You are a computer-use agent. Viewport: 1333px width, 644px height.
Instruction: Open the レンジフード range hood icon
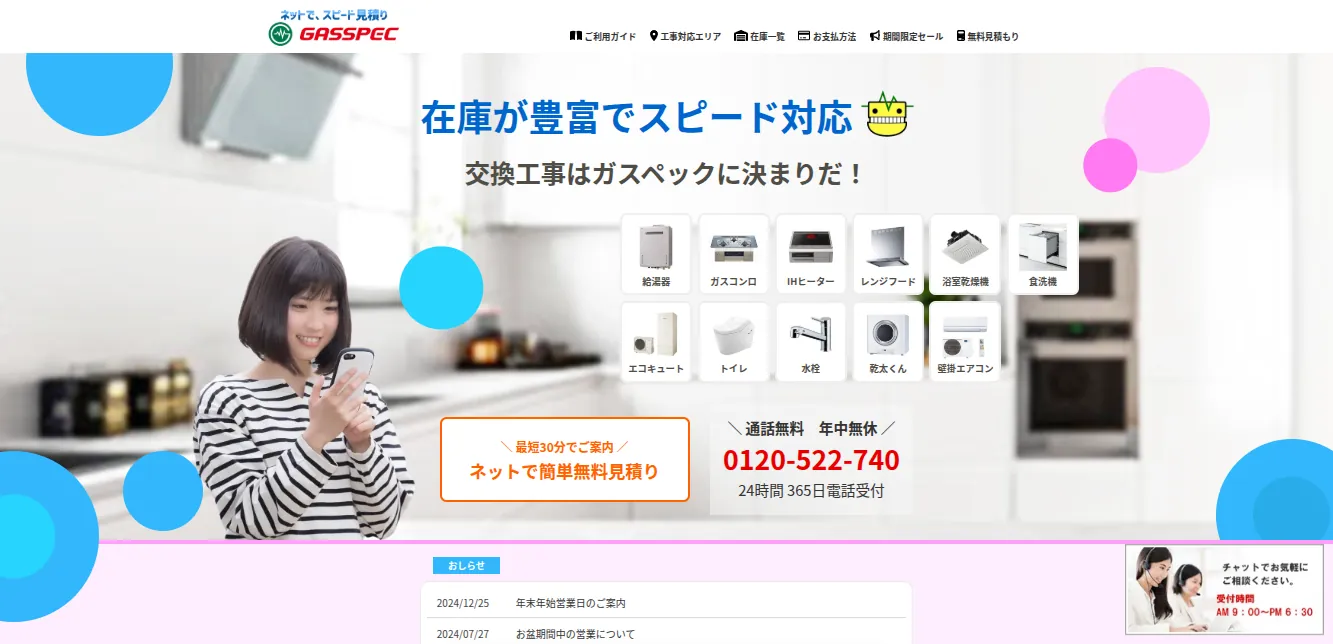click(888, 254)
